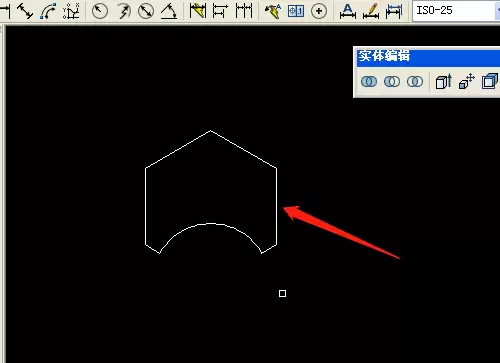Select the Arc Length dimension tool
Image resolution: width=500 pixels, height=363 pixels.
pyautogui.click(x=48, y=11)
